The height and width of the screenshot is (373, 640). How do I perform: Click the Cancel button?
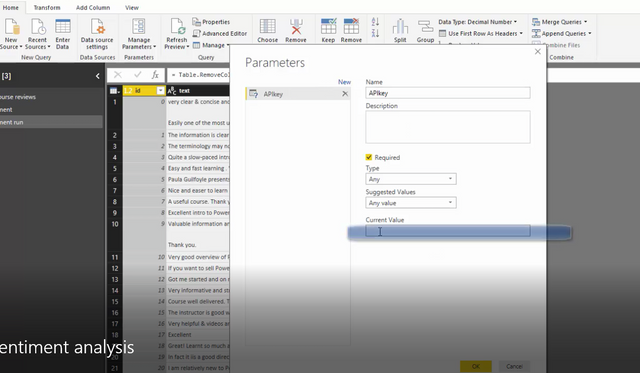click(514, 366)
